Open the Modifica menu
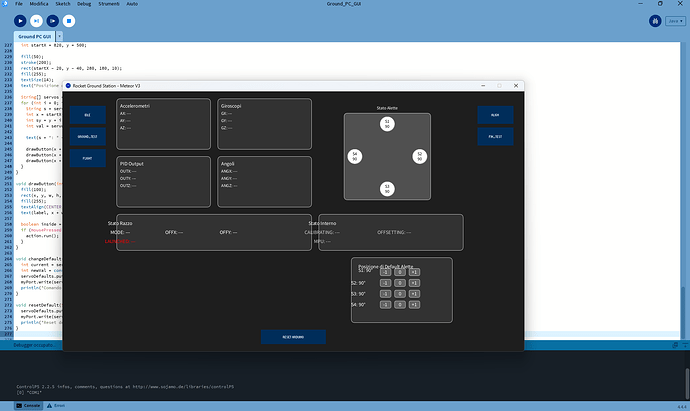This screenshot has height=411, width=690. click(39, 4)
